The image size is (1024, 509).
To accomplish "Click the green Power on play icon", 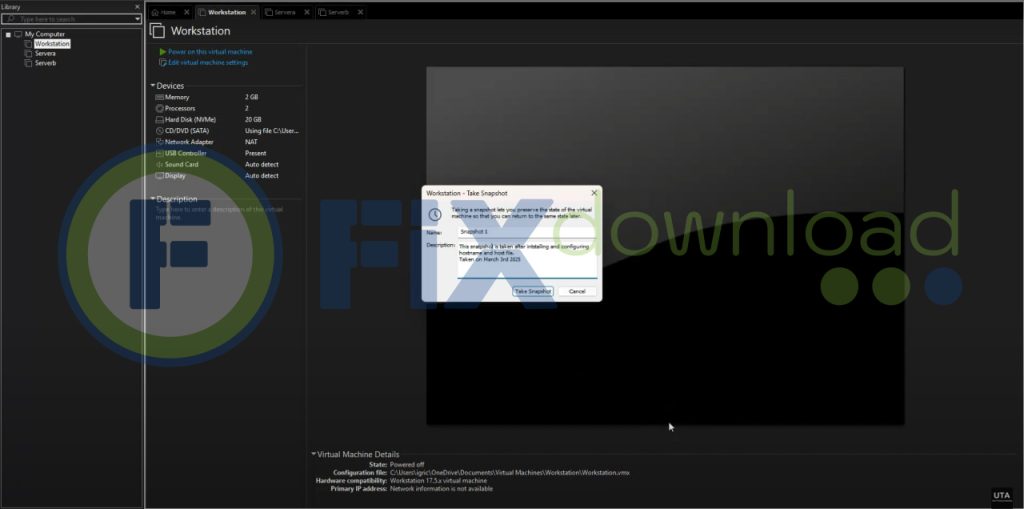I will [162, 52].
